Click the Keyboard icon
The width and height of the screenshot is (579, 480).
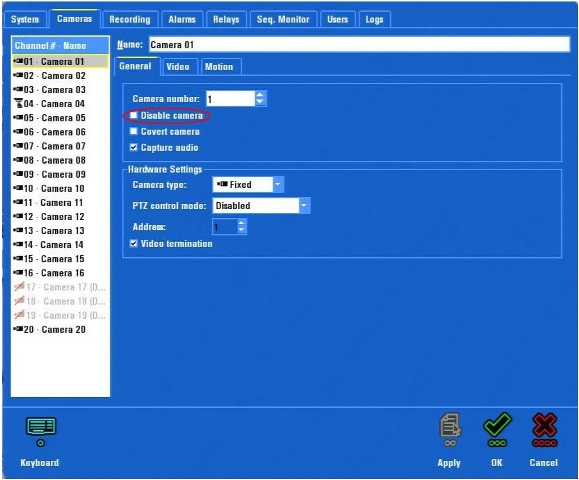click(41, 431)
